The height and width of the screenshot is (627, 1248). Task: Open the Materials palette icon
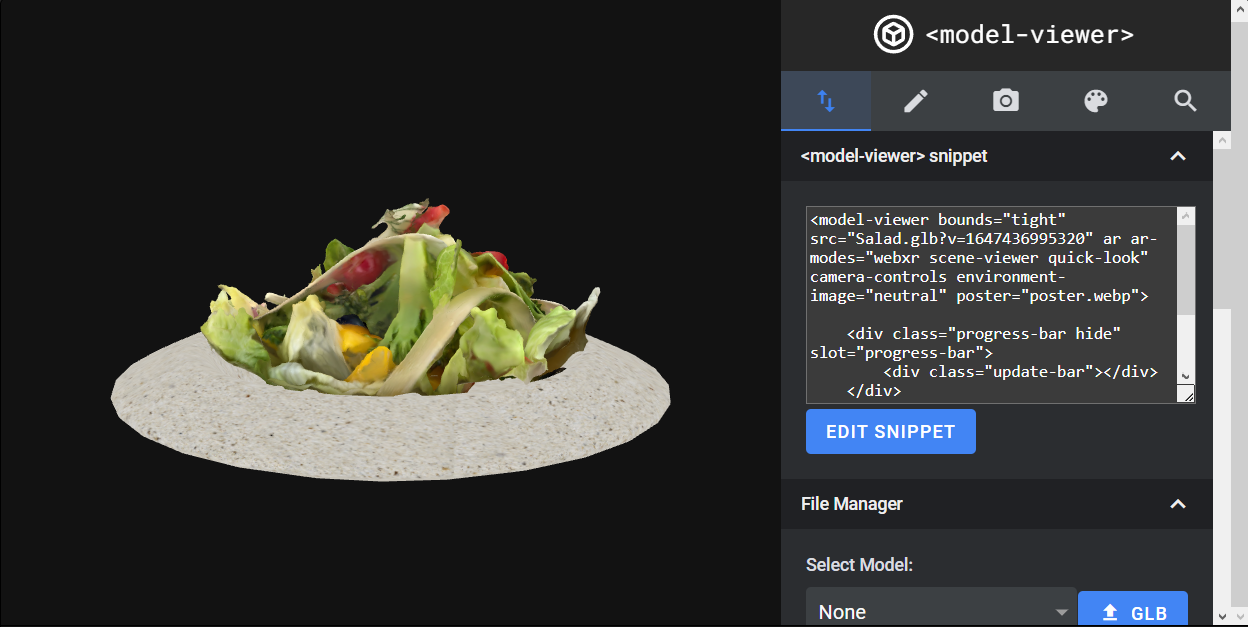(1095, 100)
